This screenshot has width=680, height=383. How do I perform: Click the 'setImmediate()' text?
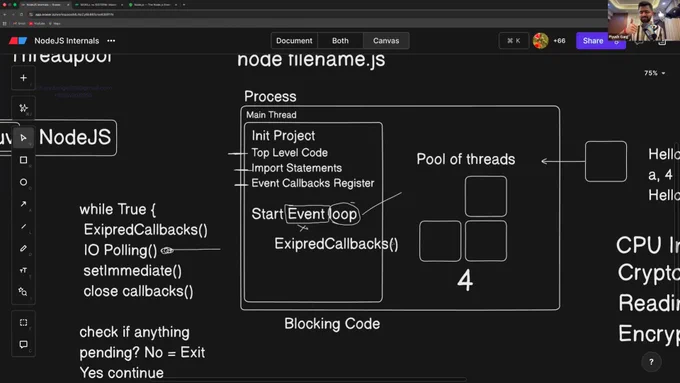coord(133,271)
